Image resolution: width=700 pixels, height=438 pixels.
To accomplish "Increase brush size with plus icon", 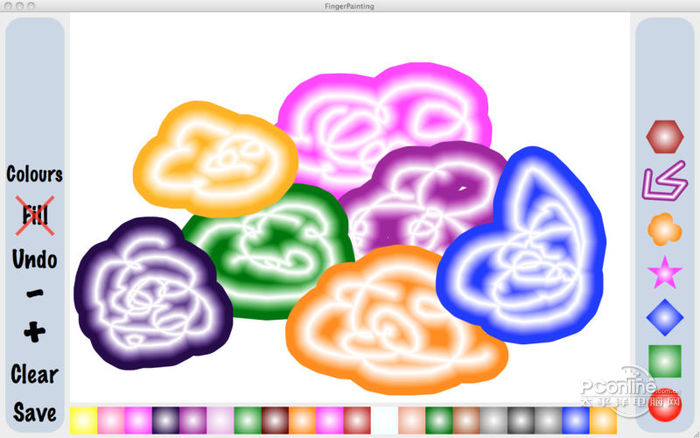I will (x=35, y=332).
